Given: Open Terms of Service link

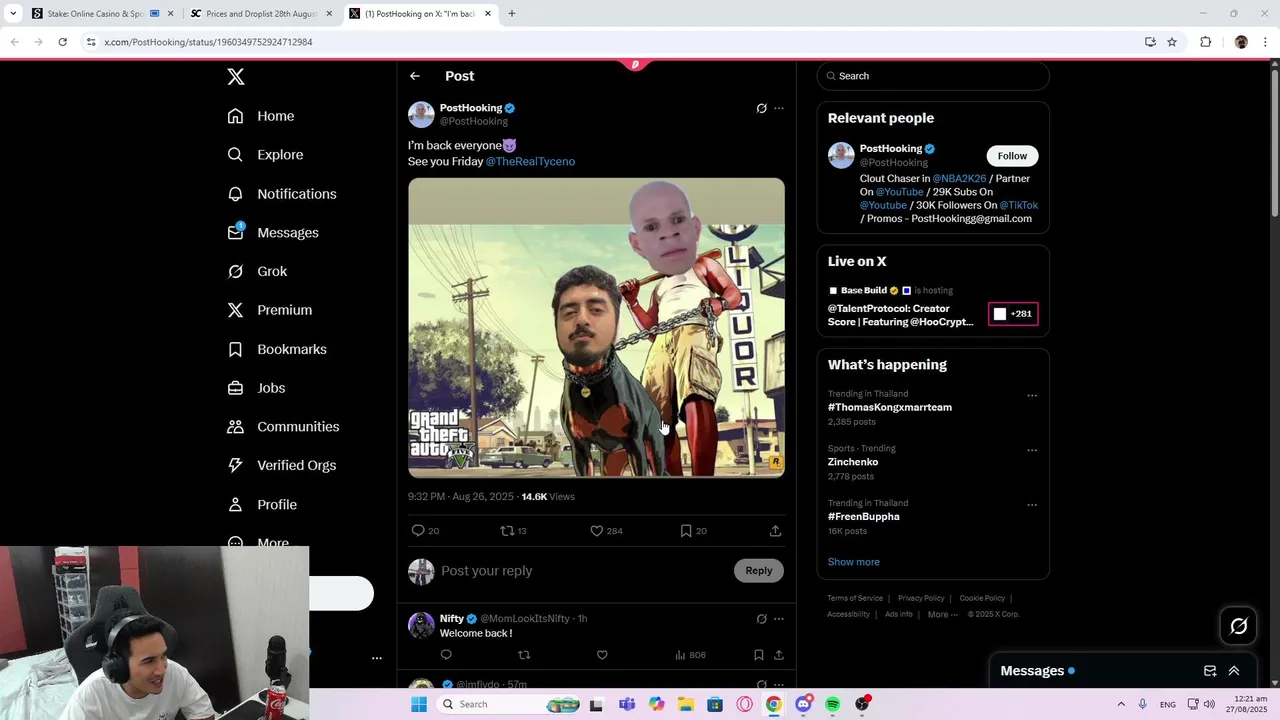Looking at the screenshot, I should click(x=855, y=598).
